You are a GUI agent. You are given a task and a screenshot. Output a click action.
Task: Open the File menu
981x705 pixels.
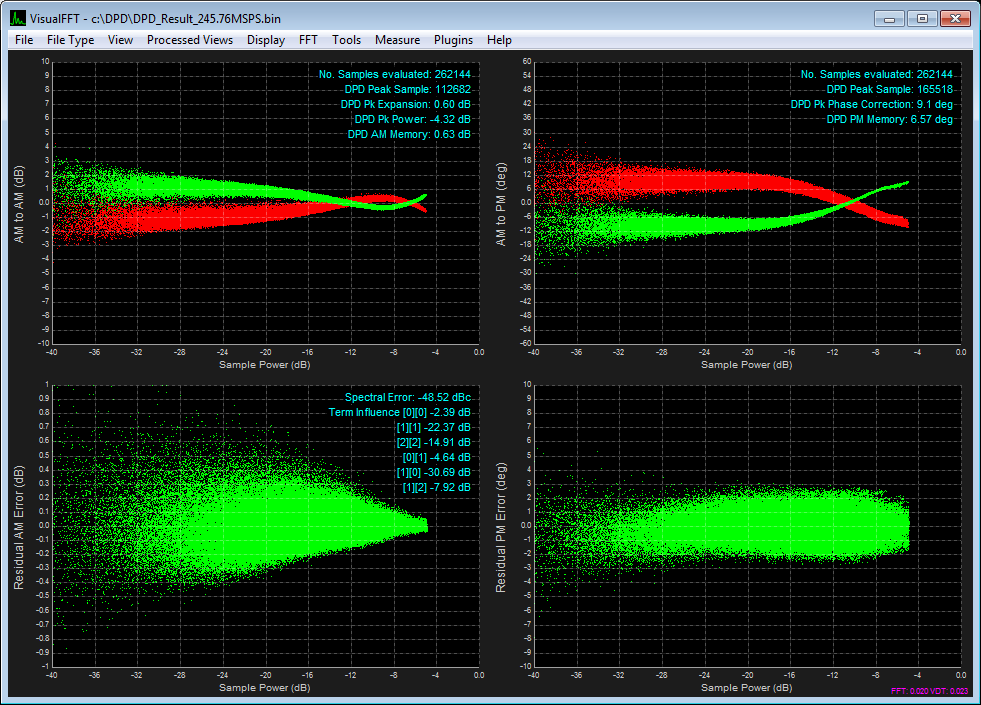[24, 40]
